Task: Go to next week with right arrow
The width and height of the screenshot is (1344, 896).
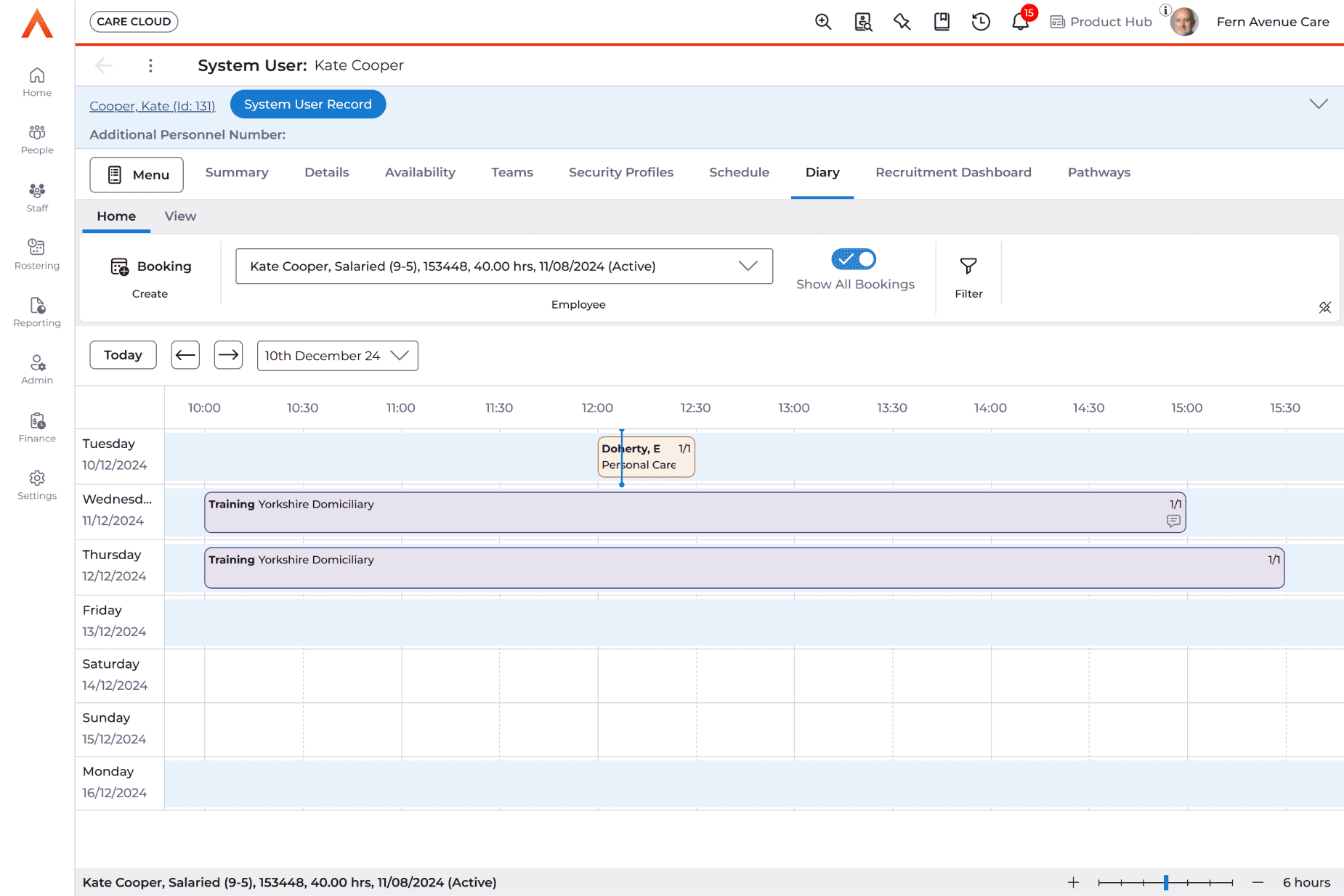Action: pos(228,355)
